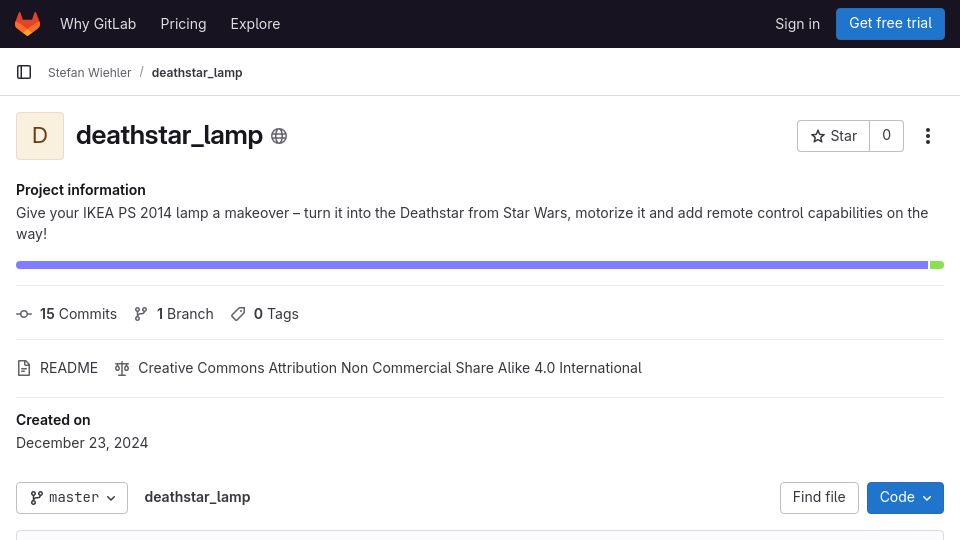Open the Explore menu item

(255, 24)
